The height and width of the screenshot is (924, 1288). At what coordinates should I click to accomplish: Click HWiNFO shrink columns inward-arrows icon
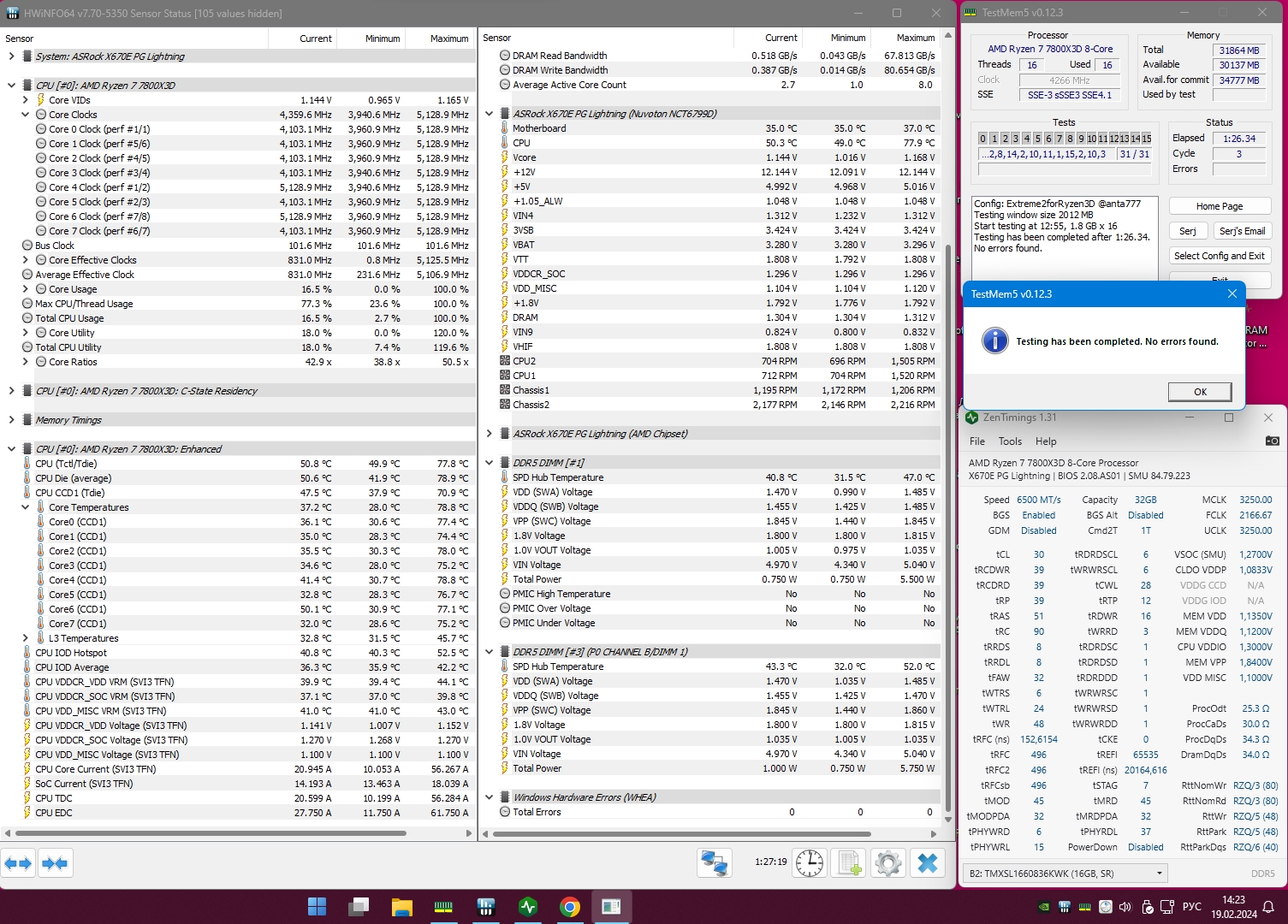click(55, 863)
